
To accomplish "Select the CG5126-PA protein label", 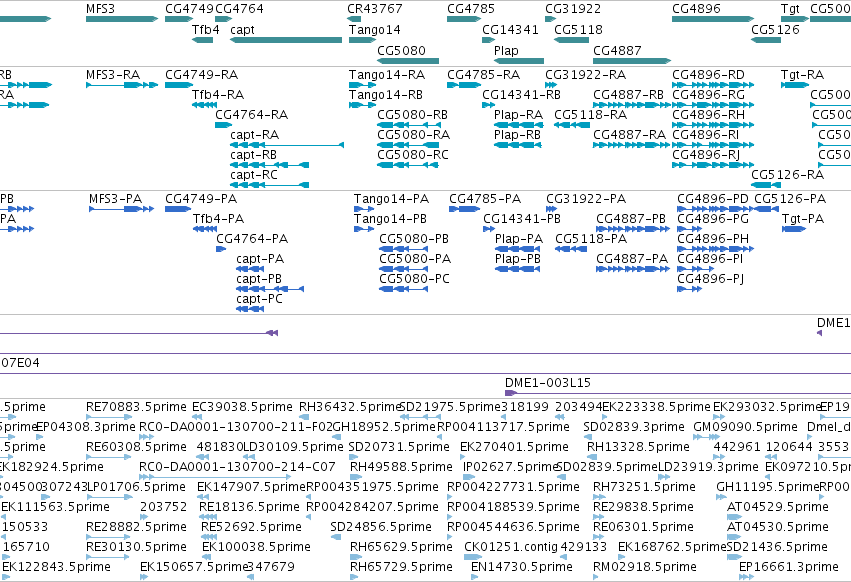I will [790, 199].
